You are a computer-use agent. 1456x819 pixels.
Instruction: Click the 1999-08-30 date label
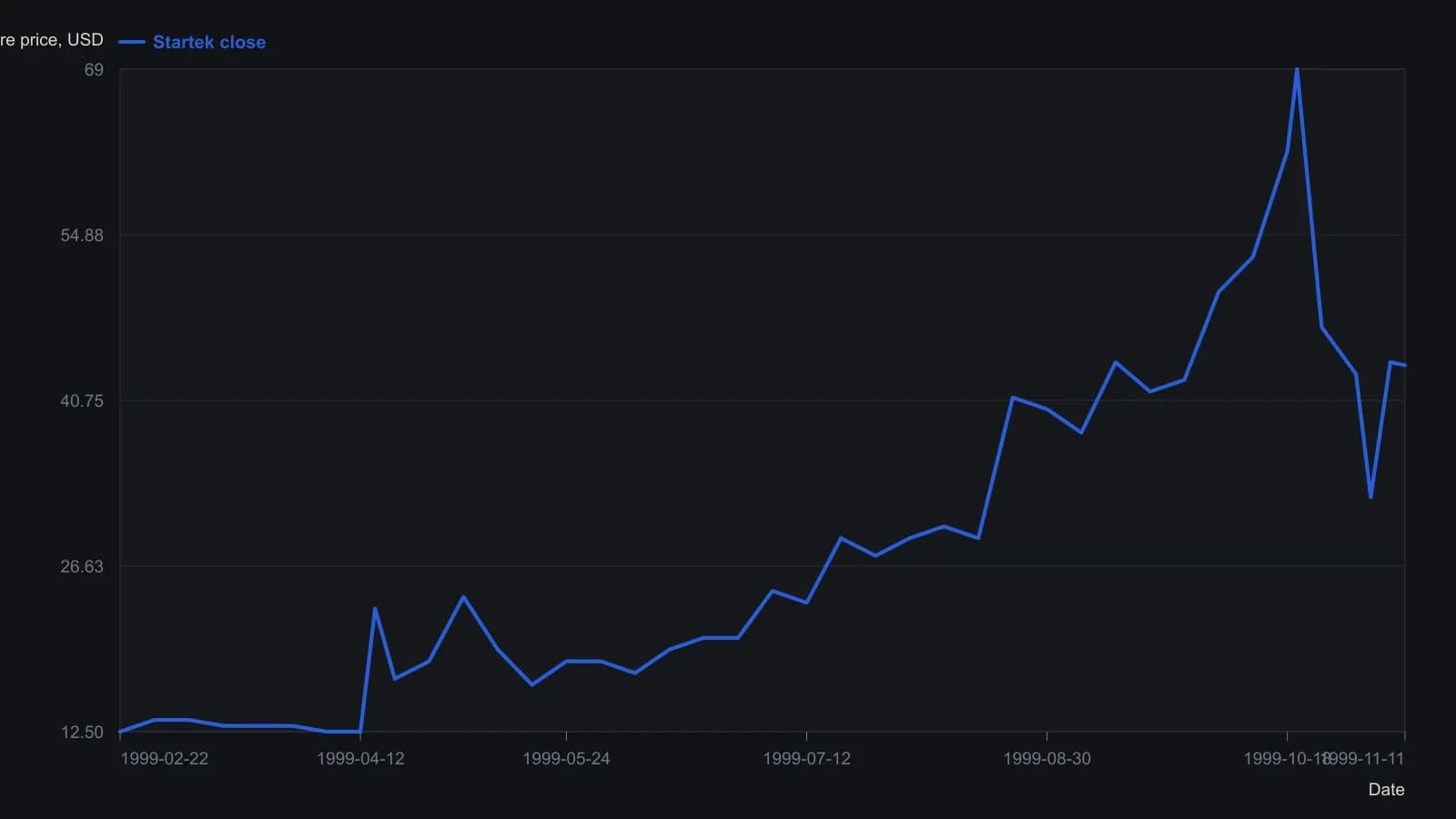[x=1046, y=759]
